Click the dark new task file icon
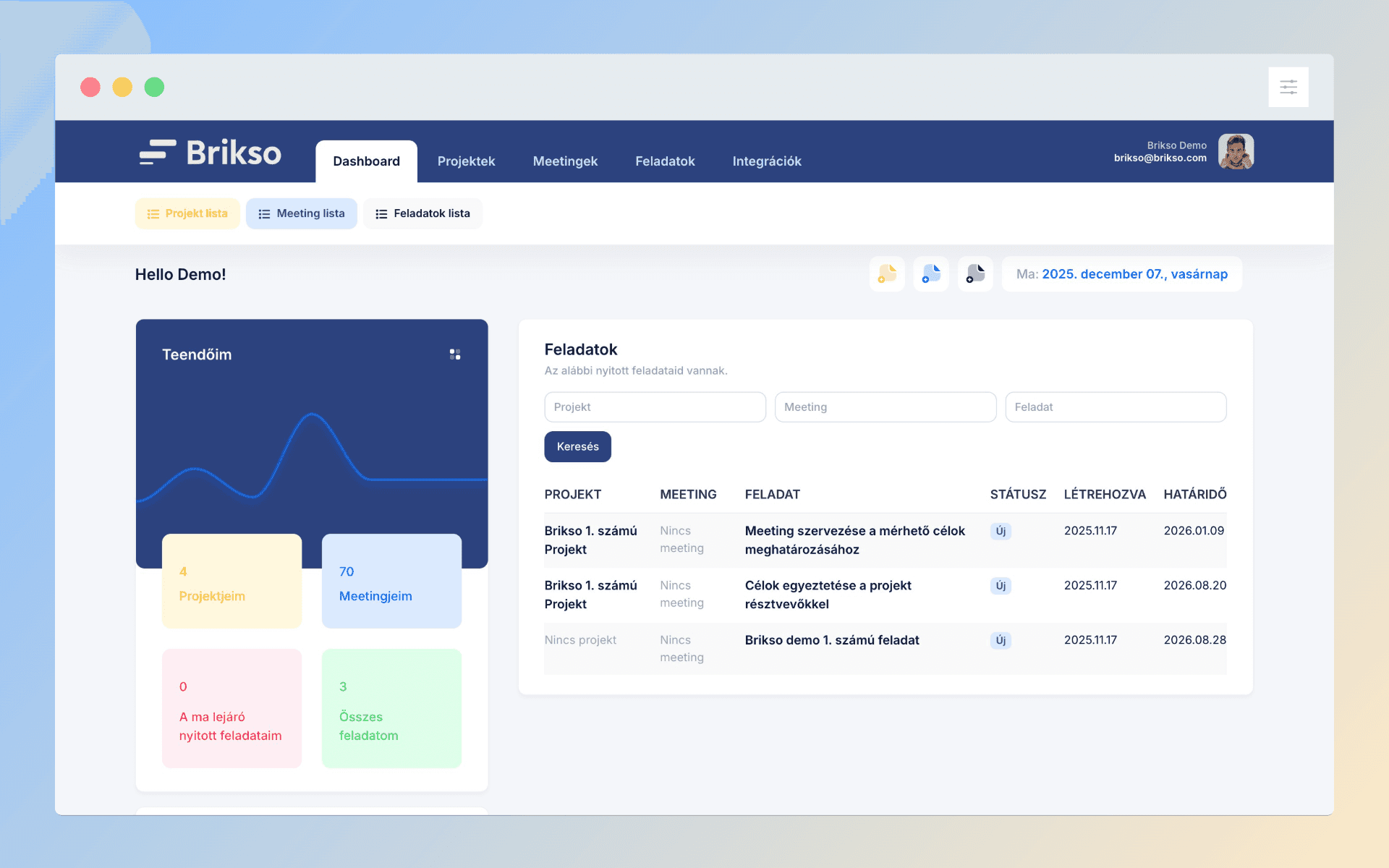This screenshot has height=868, width=1389. 975,274
